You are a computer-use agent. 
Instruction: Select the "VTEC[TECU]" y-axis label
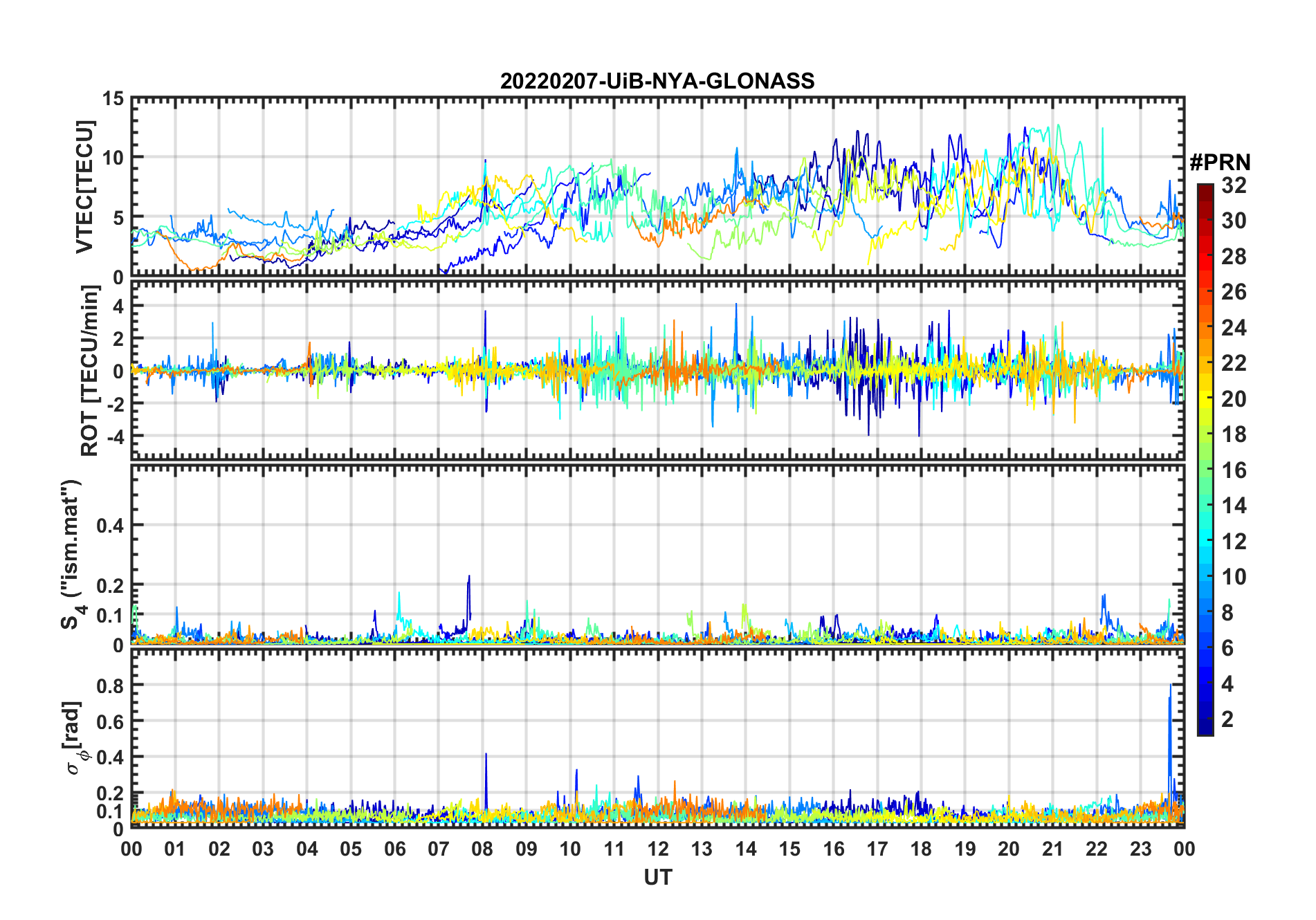pyautogui.click(x=84, y=187)
